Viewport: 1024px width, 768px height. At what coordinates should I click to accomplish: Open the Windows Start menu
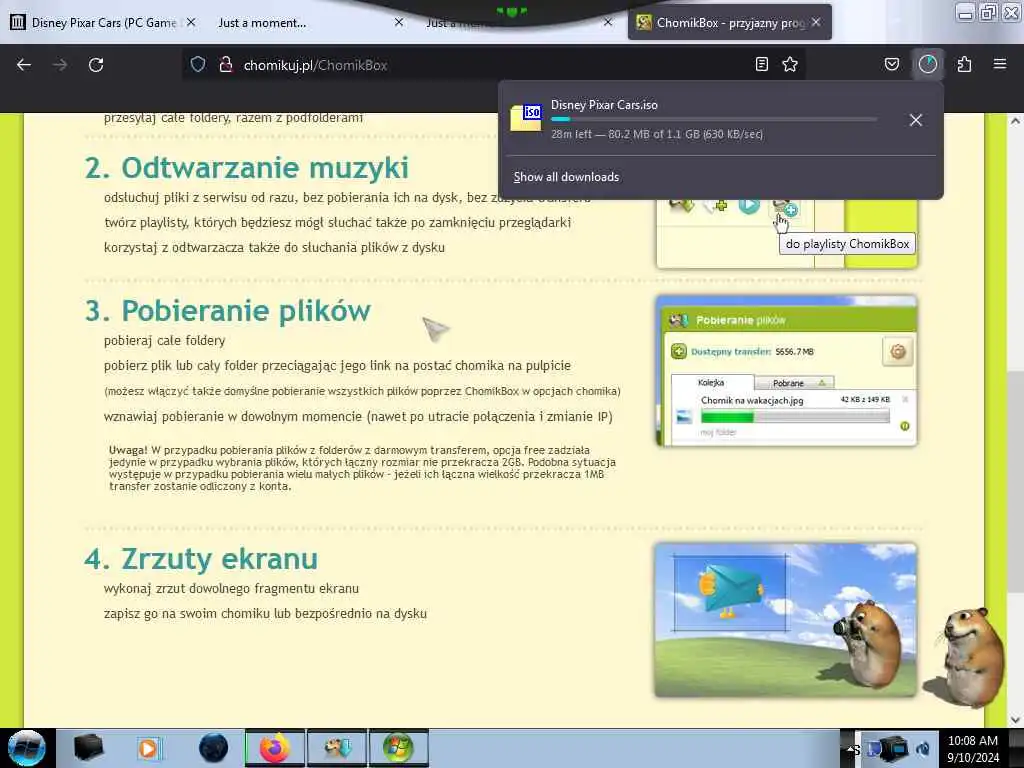[26, 748]
